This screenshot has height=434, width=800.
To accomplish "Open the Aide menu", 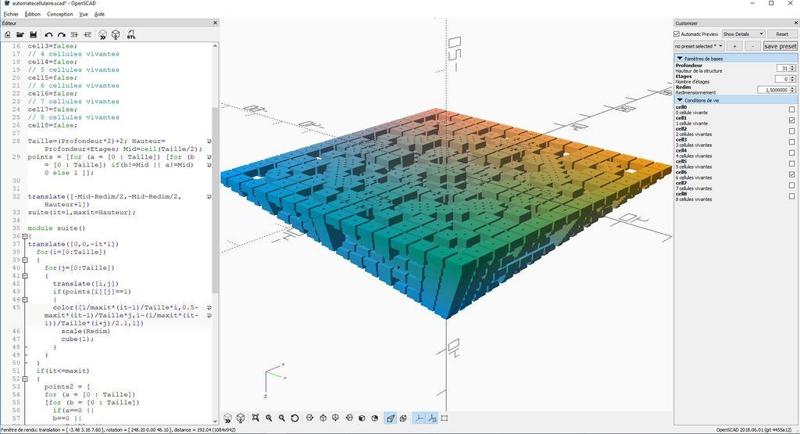I will click(99, 14).
